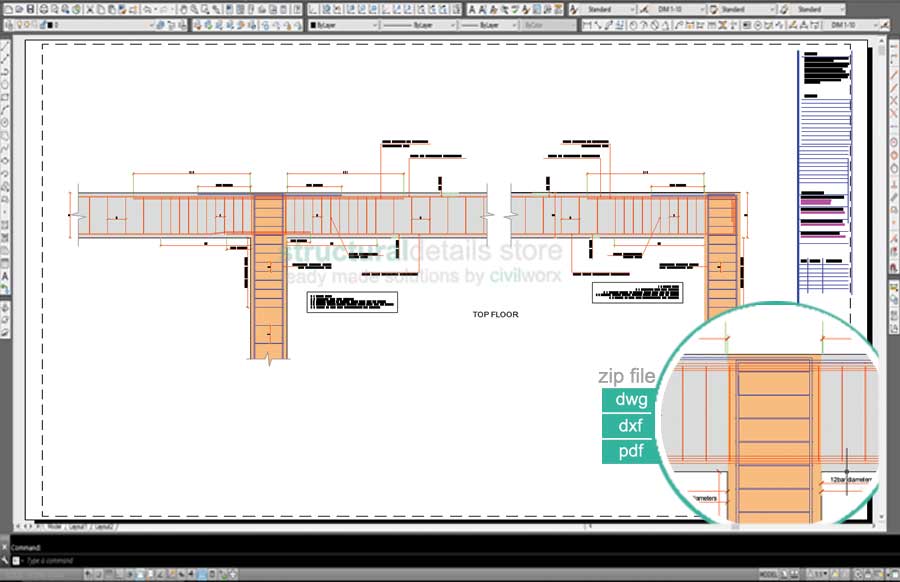Click the New drawing icon

click(x=7, y=9)
